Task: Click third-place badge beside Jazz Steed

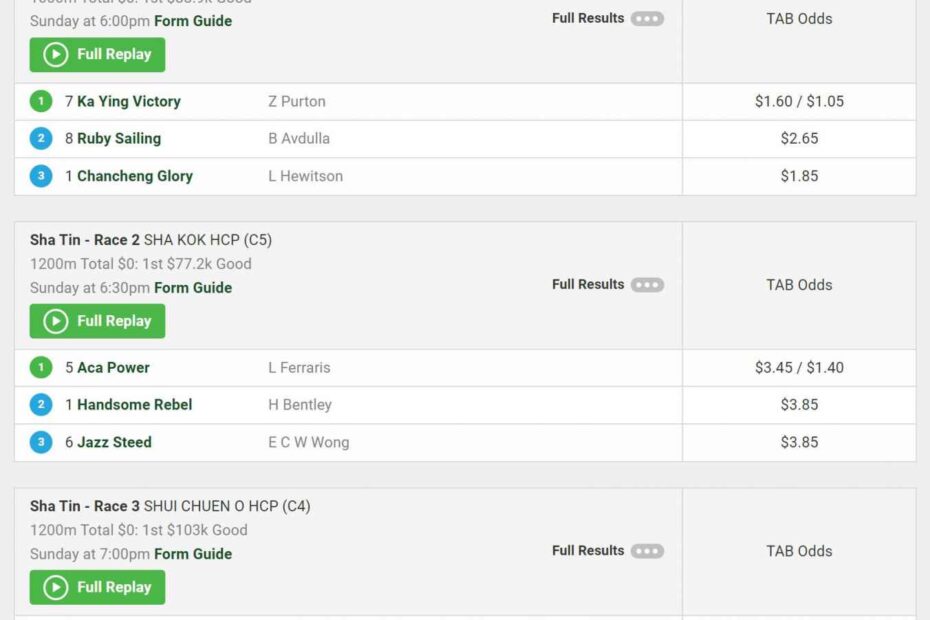Action: click(41, 442)
